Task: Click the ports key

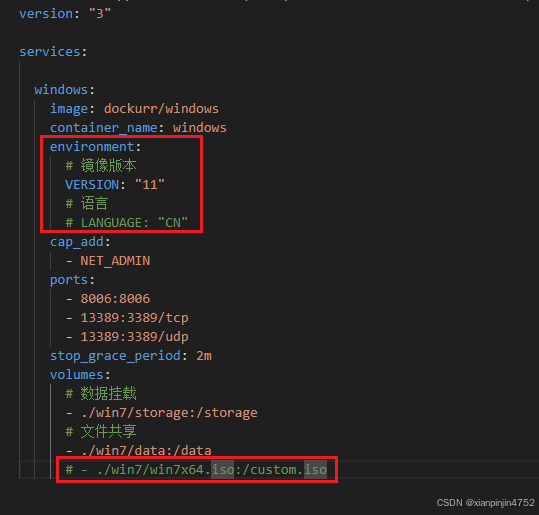Action: pos(69,280)
